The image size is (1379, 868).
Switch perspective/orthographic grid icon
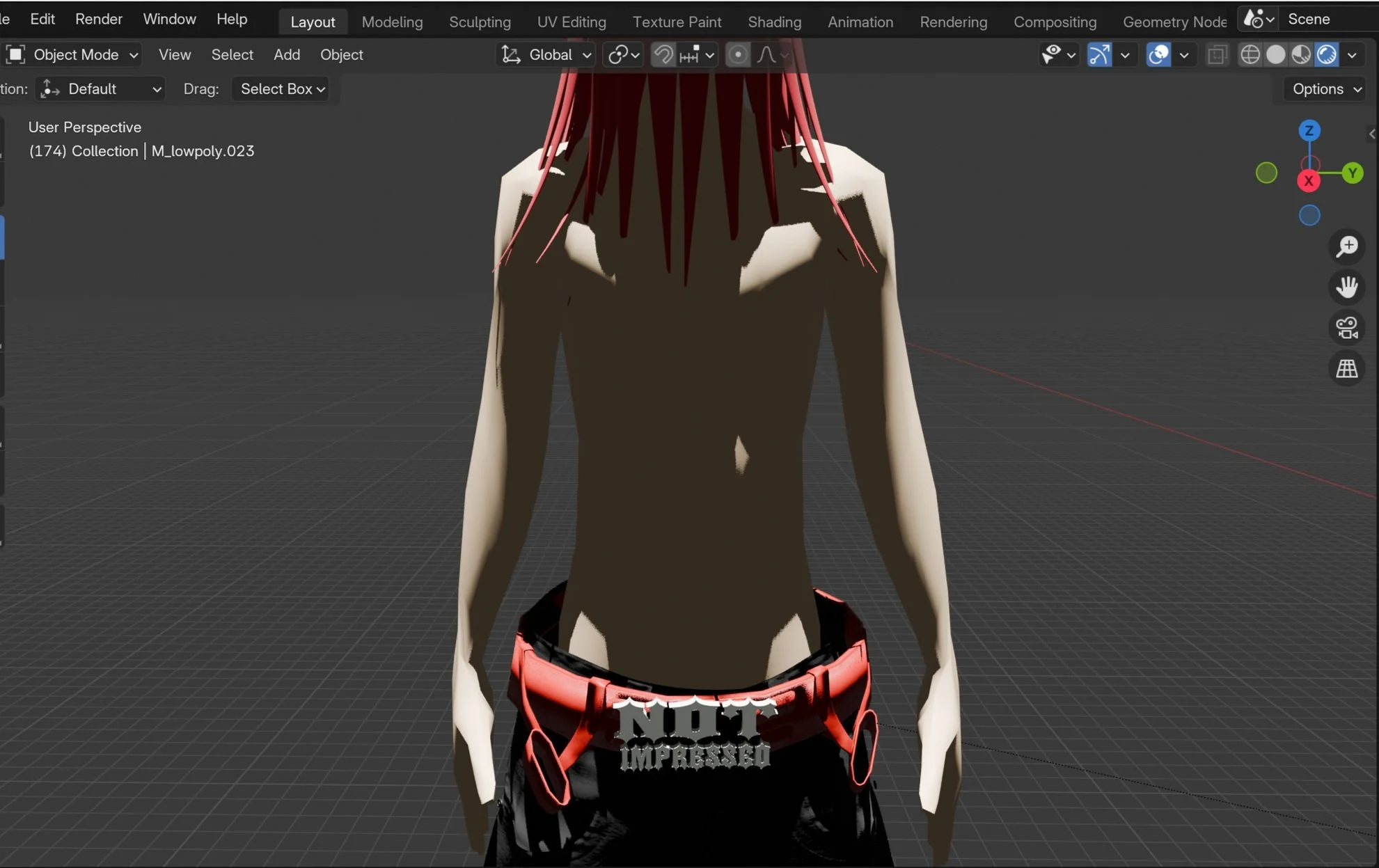(x=1347, y=369)
